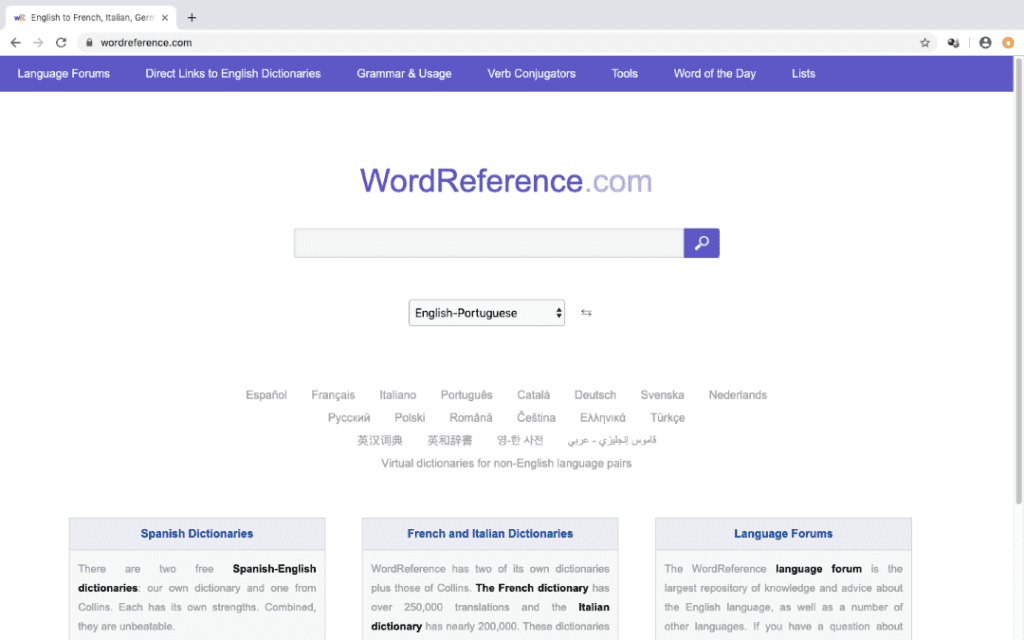
Task: Click the Deutsch language link
Action: 595,395
